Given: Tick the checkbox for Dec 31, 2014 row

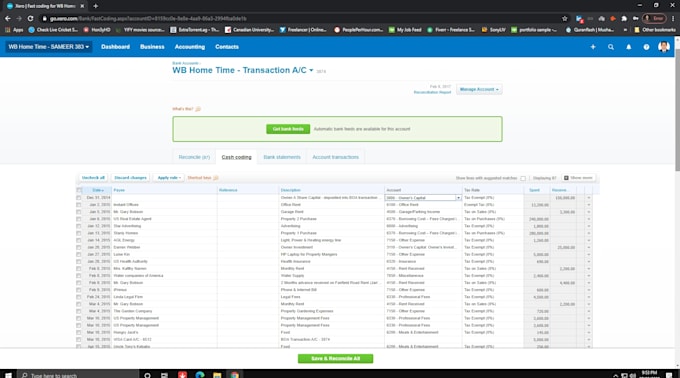Looking at the screenshot, I should (x=78, y=198).
